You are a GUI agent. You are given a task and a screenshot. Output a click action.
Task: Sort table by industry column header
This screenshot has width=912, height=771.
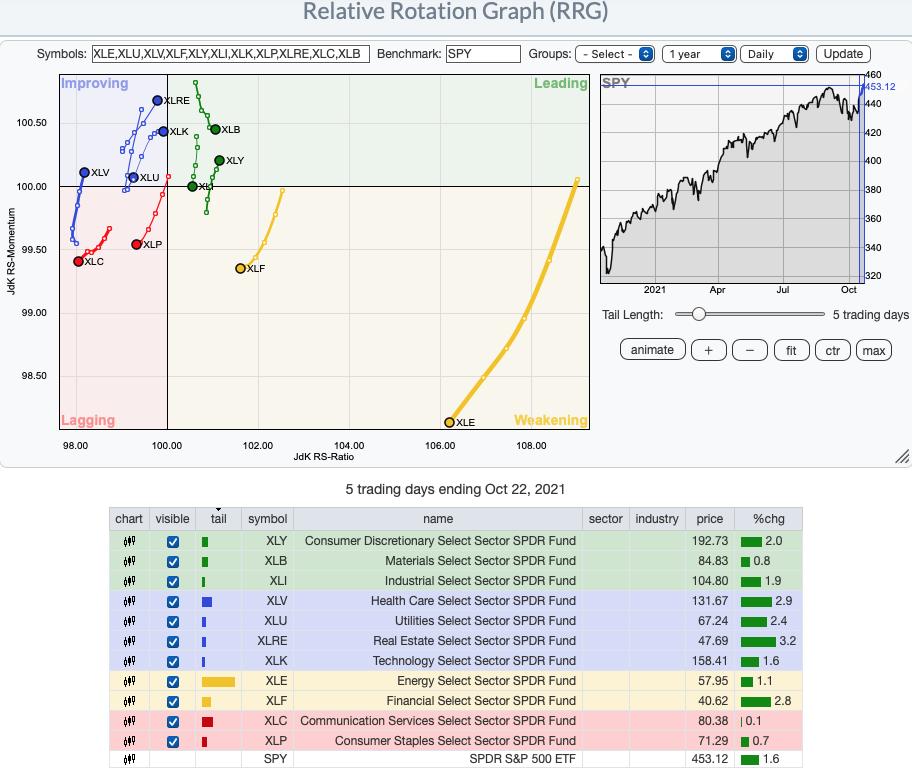point(657,519)
